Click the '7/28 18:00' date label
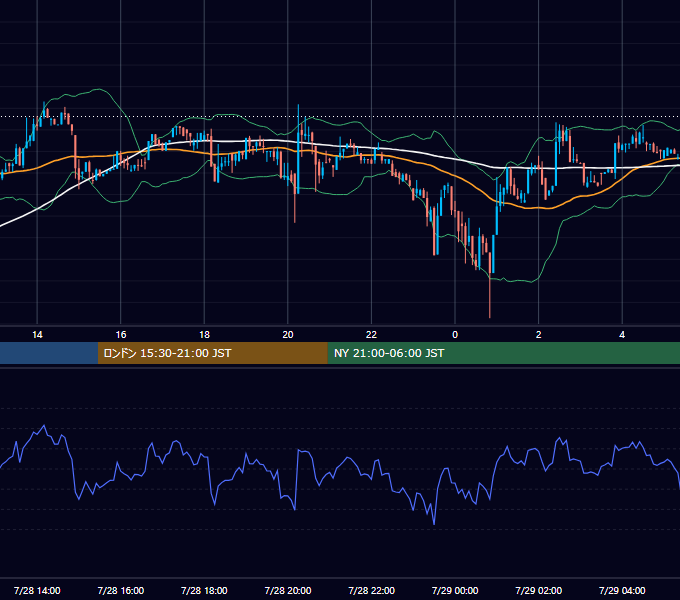Viewport: 680px width, 600px height. 204,590
